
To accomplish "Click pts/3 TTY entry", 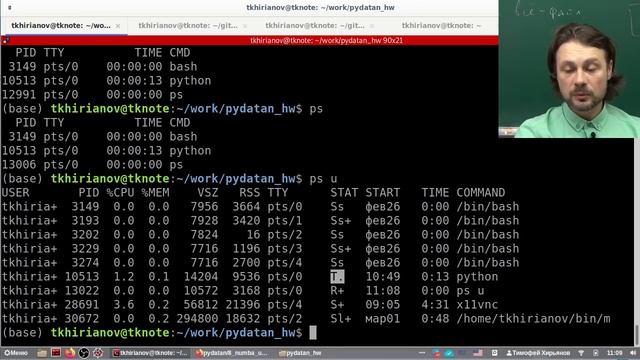I will 285,249.
